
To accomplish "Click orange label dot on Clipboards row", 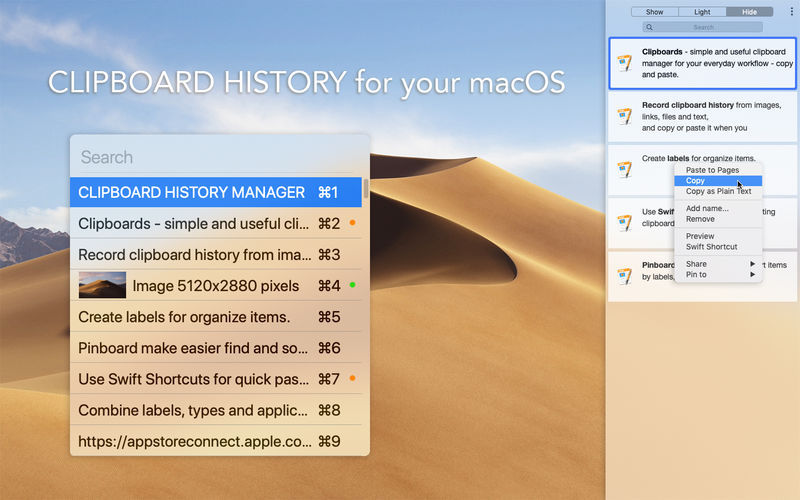I will (352, 223).
